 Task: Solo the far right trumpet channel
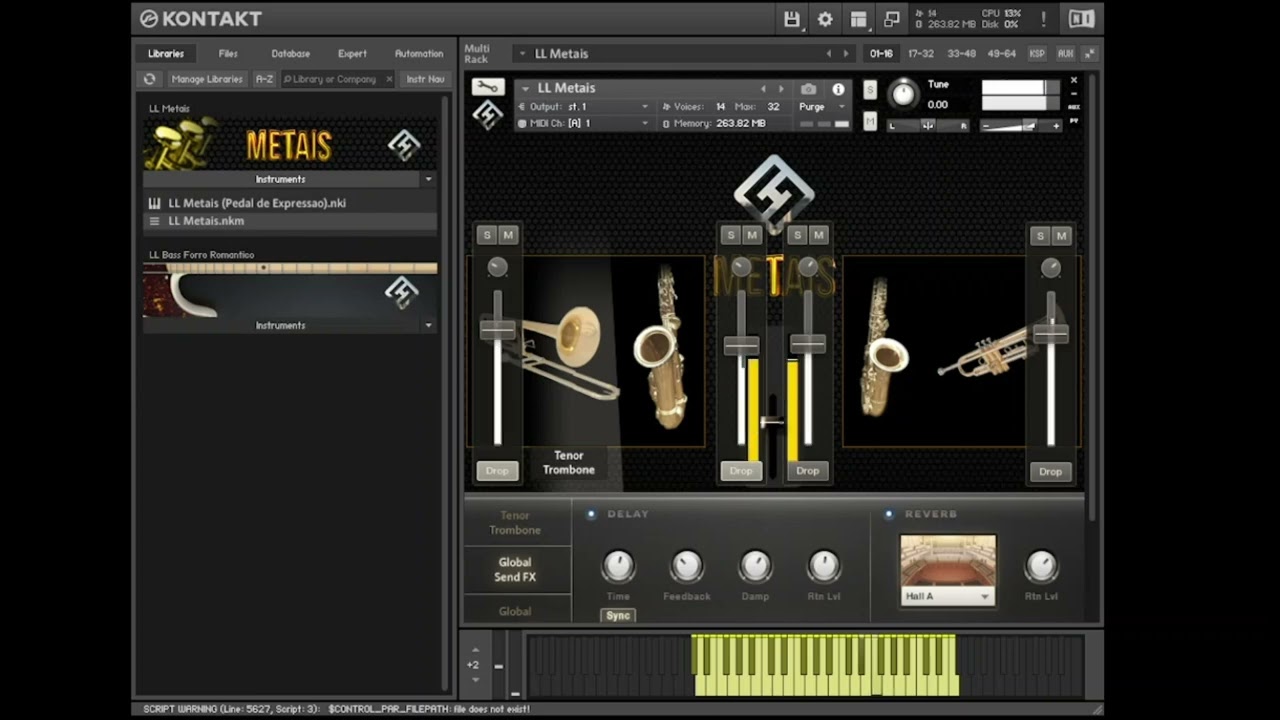tap(1040, 236)
